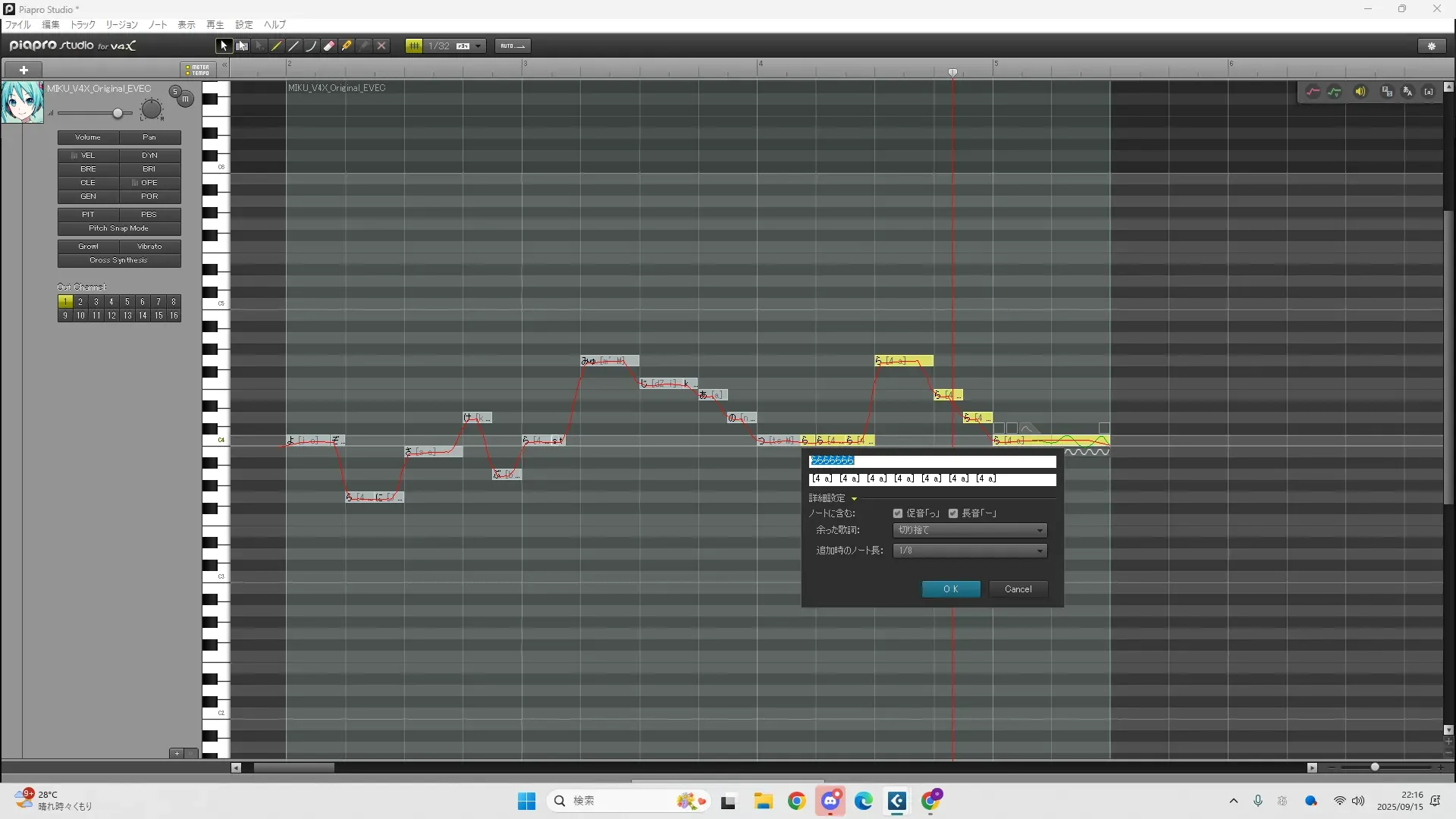1456x819 pixels.
Task: Uncheck the 長音「ー」 checkbox
Action: (x=953, y=513)
